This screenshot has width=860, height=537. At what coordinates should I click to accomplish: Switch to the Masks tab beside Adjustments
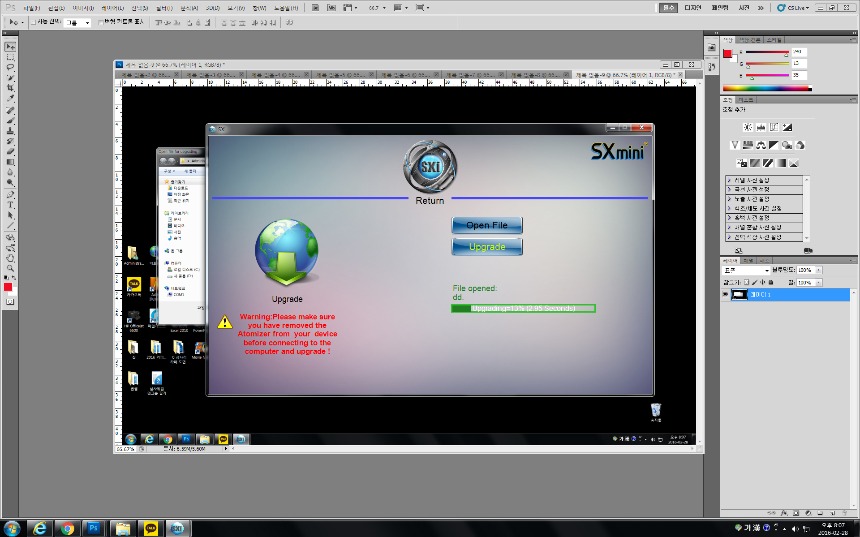pyautogui.click(x=745, y=100)
